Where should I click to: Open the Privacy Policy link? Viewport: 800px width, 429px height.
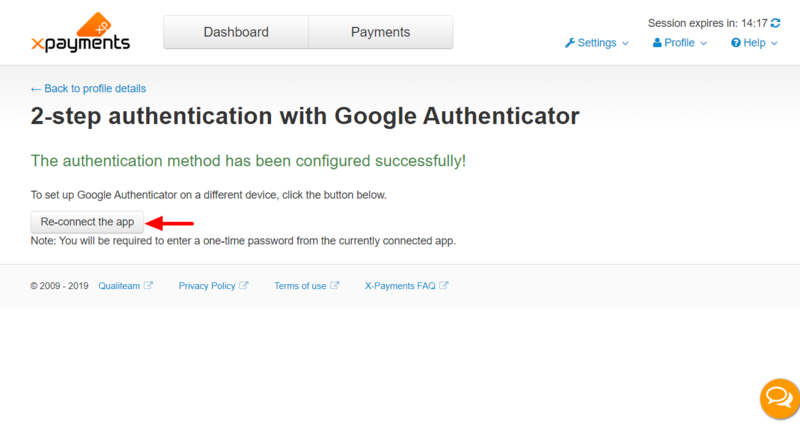click(207, 286)
